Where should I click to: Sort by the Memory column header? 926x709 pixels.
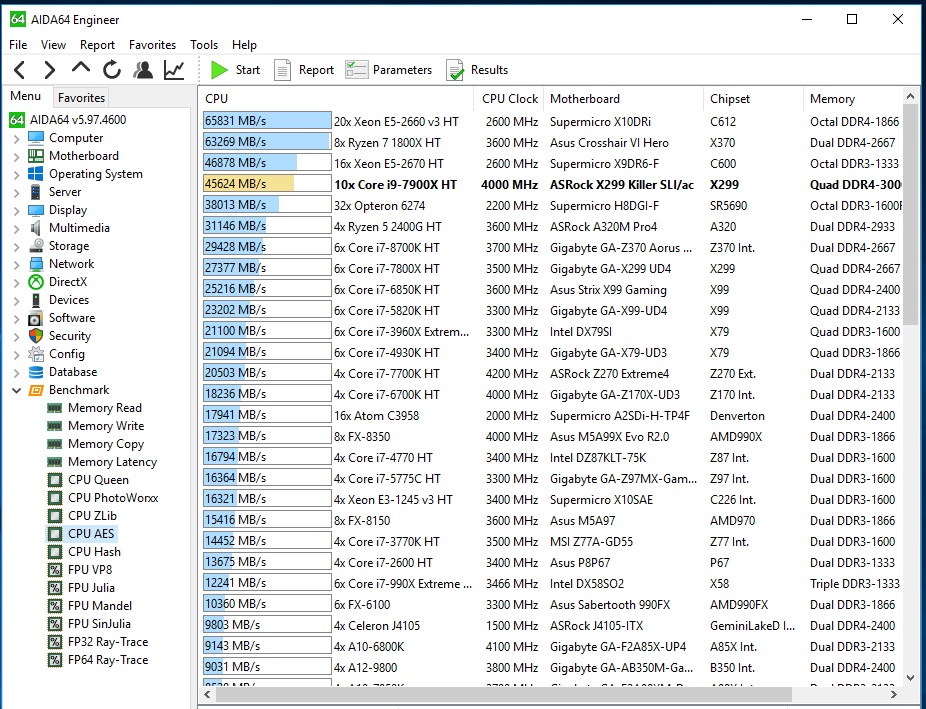(x=853, y=99)
